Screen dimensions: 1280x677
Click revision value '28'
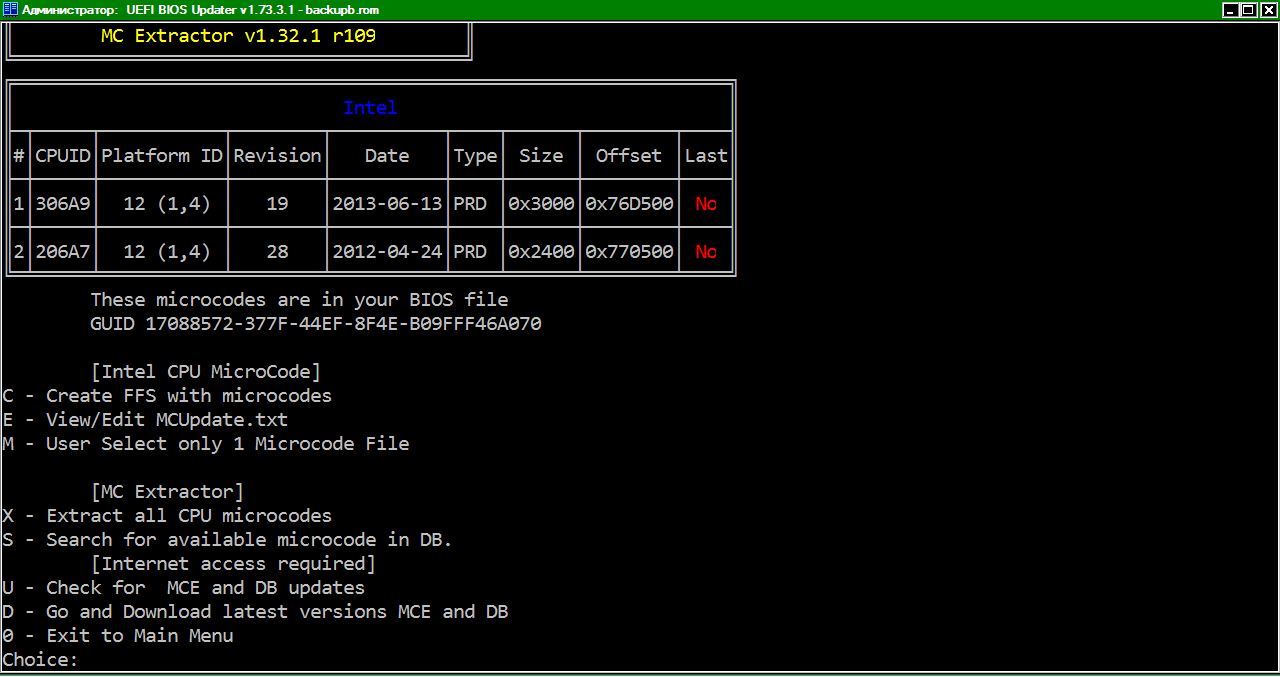pos(277,252)
